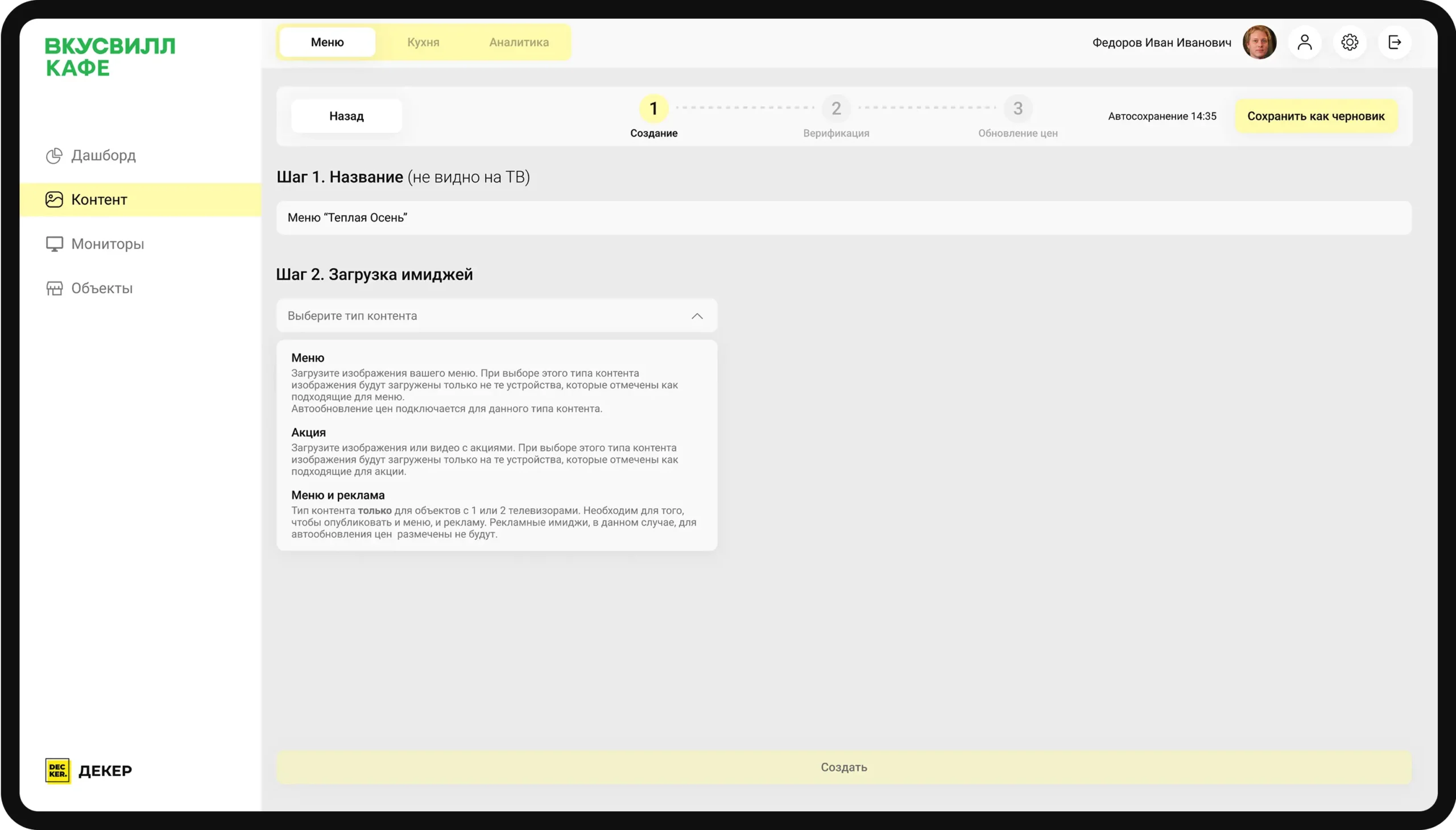
Task: Click the Мониторы monitor icon
Action: [x=54, y=244]
